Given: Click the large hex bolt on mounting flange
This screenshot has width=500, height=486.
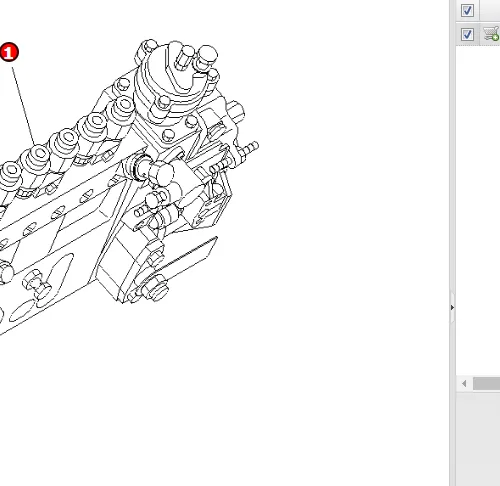Looking at the screenshot, I should point(154,289).
